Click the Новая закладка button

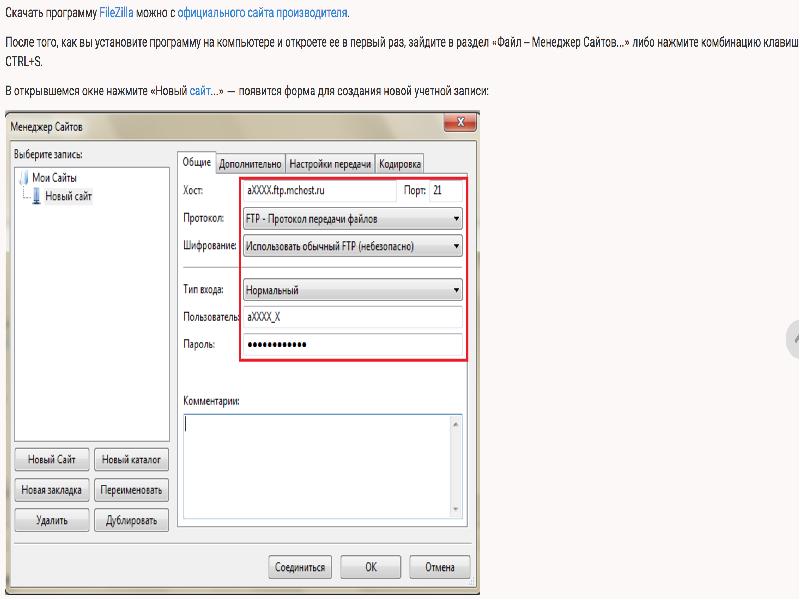(x=52, y=490)
